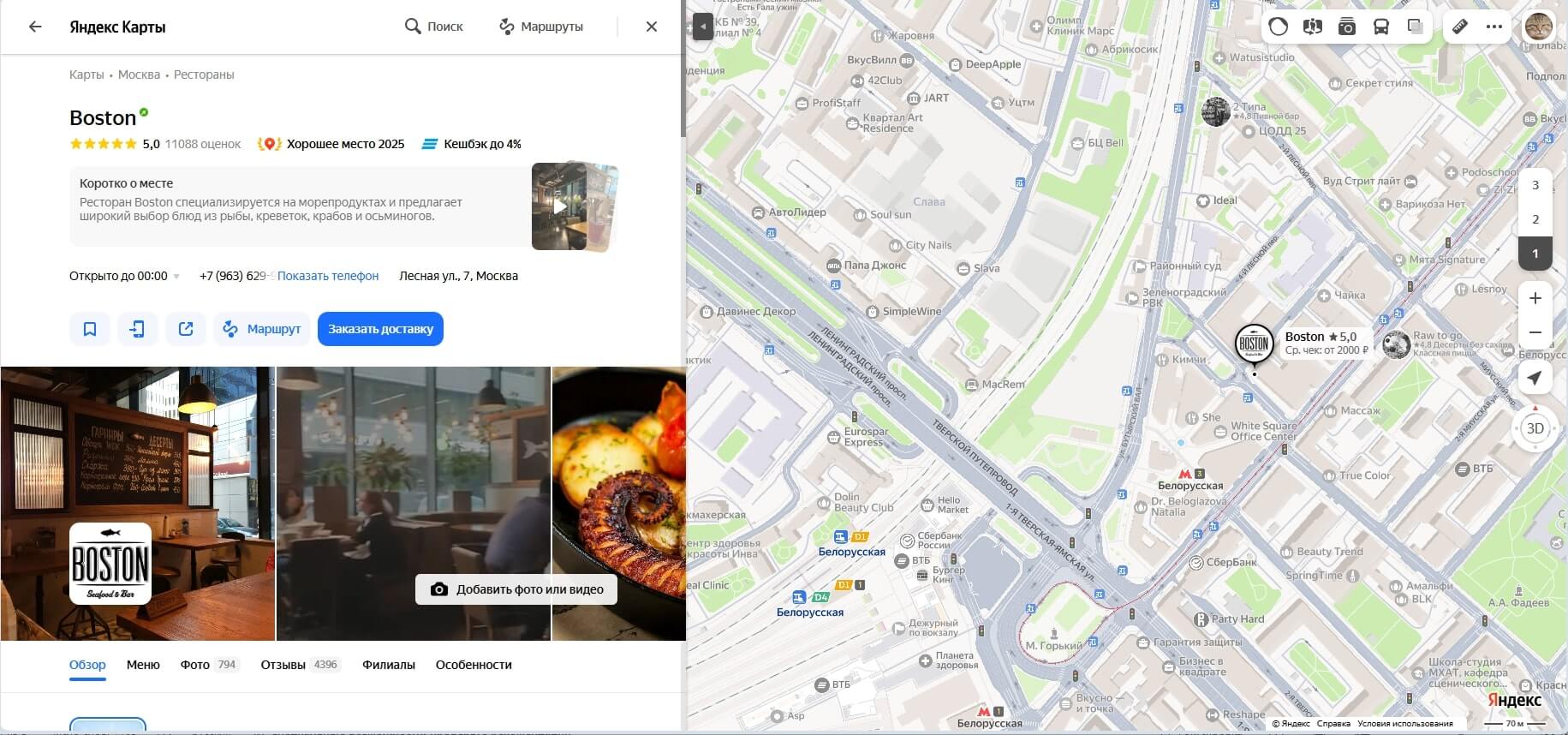
Task: Play the Коротко о месте video preview
Action: 559,206
